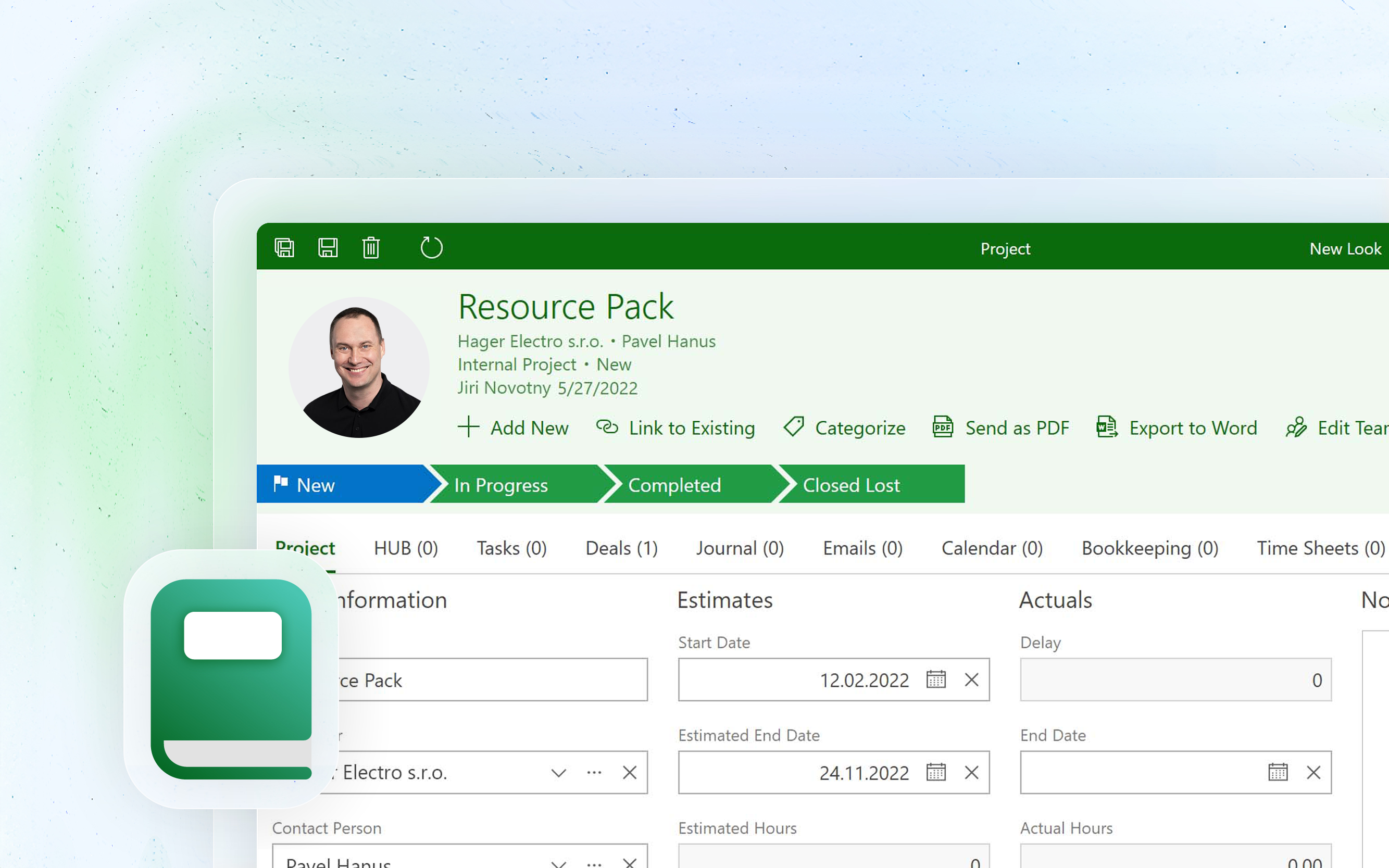
Task: Click the Estimates section heading
Action: [x=725, y=600]
